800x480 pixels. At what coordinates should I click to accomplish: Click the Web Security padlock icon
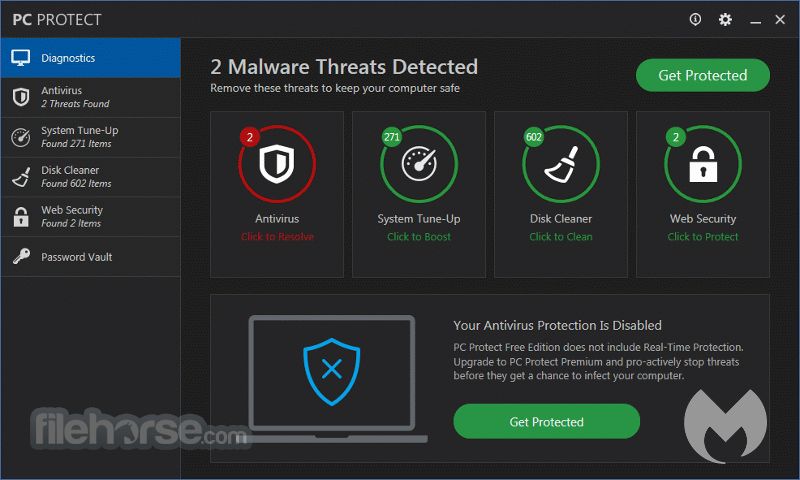click(x=703, y=164)
